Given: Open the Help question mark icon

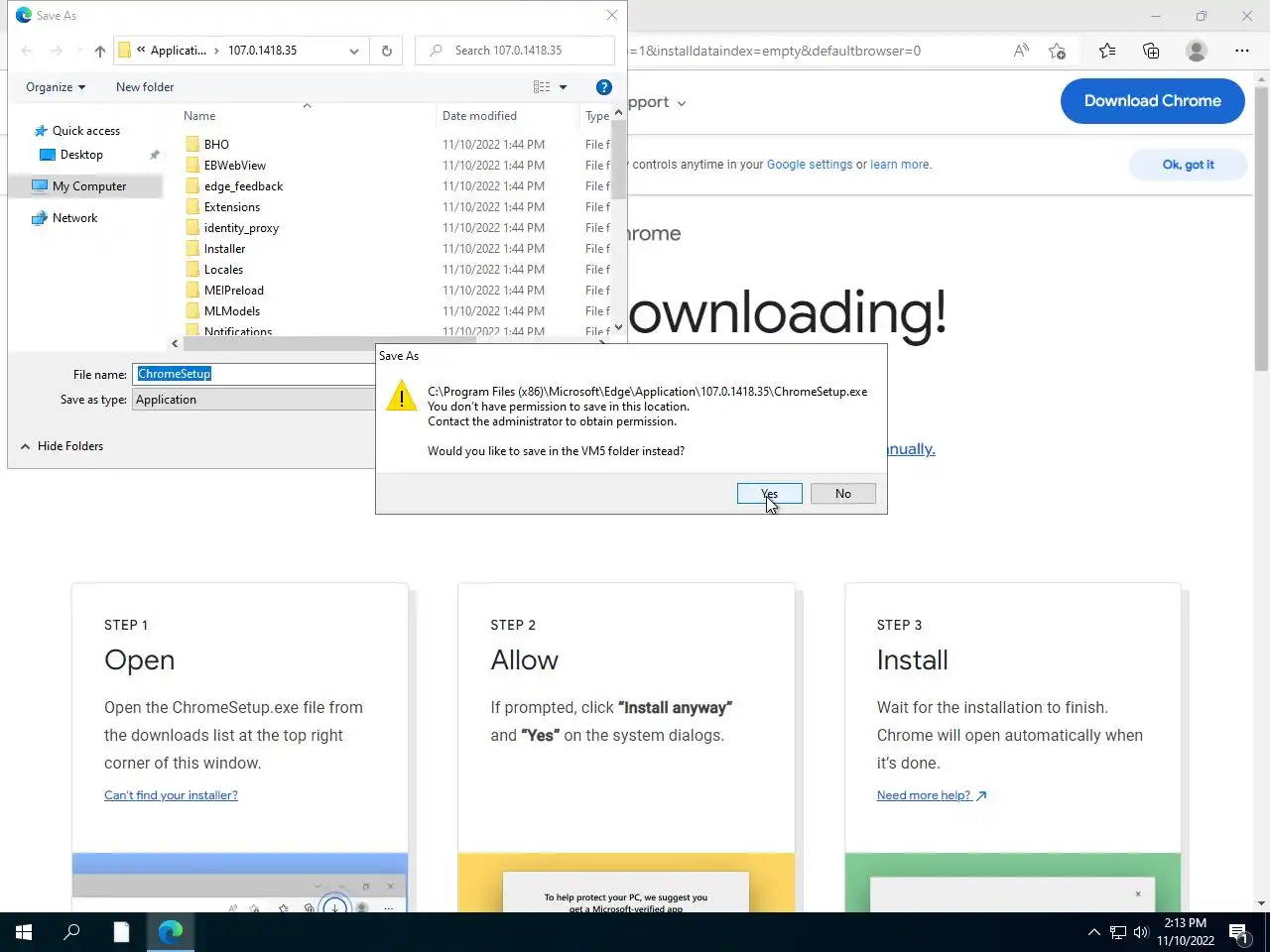Looking at the screenshot, I should (x=603, y=87).
